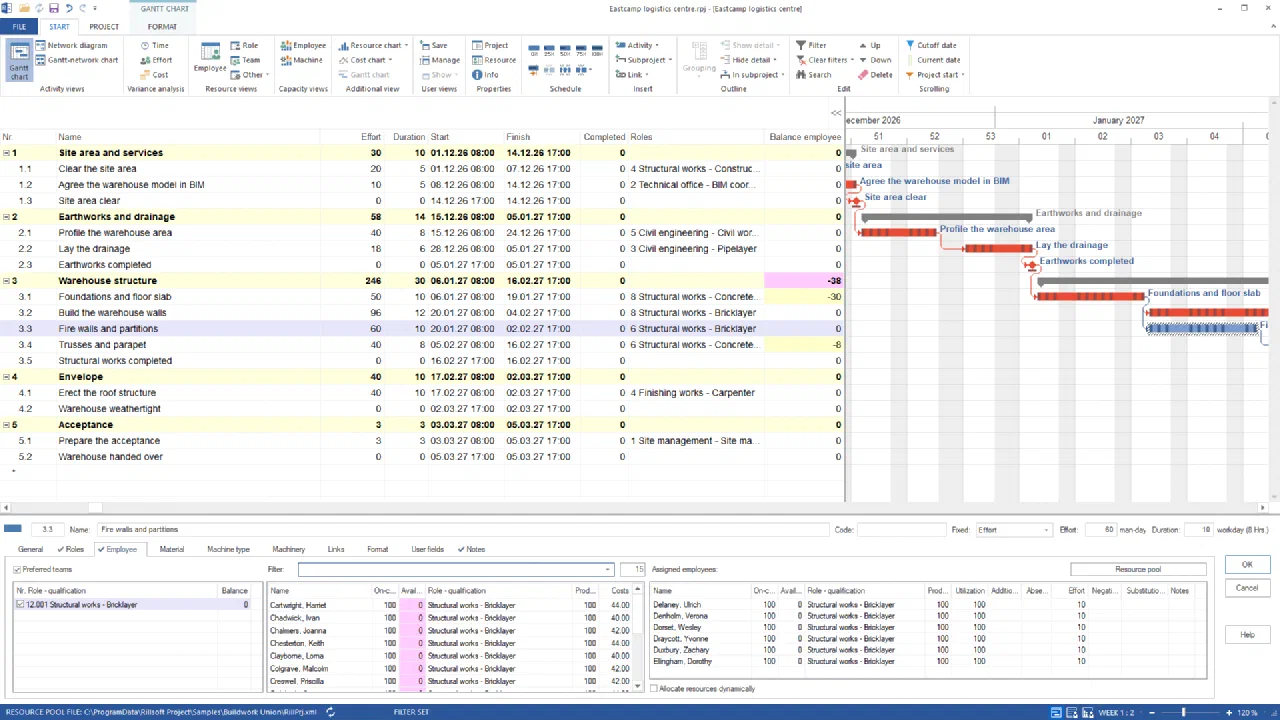Save the current user view

434,45
